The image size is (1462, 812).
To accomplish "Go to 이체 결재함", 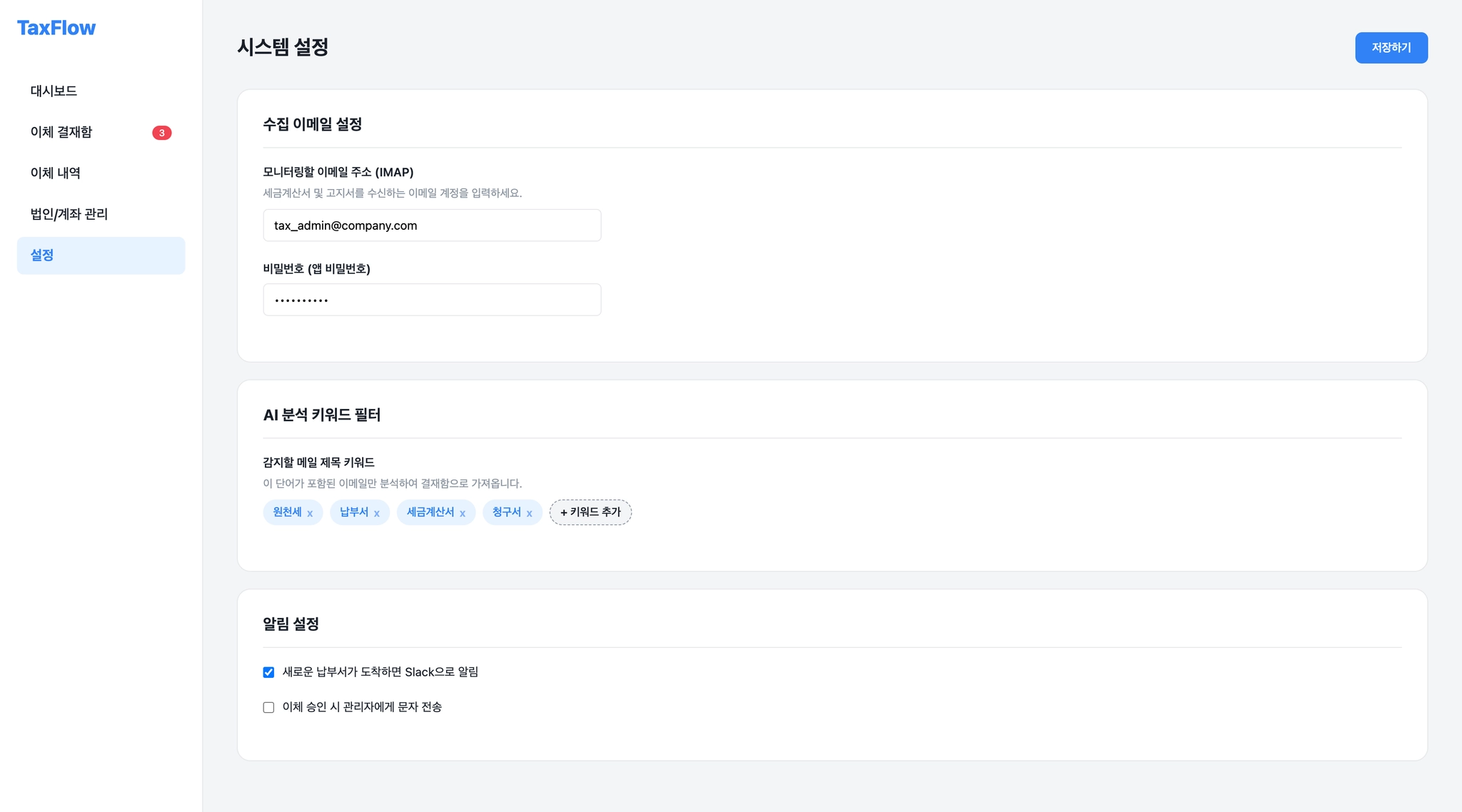I will [x=61, y=132].
